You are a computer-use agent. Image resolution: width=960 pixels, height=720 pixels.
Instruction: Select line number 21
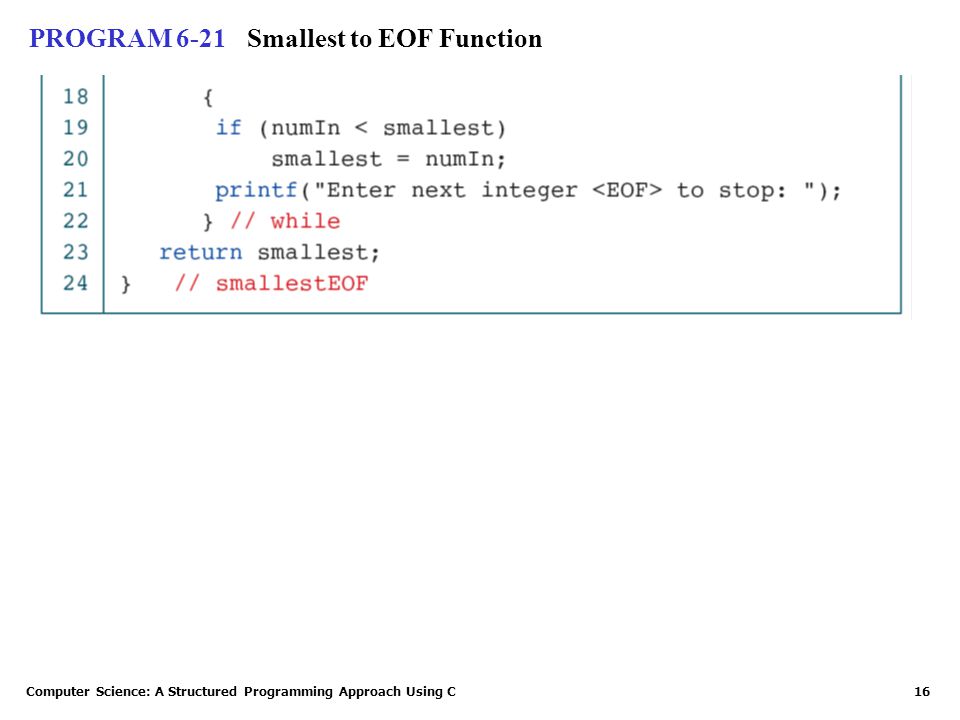tap(76, 190)
